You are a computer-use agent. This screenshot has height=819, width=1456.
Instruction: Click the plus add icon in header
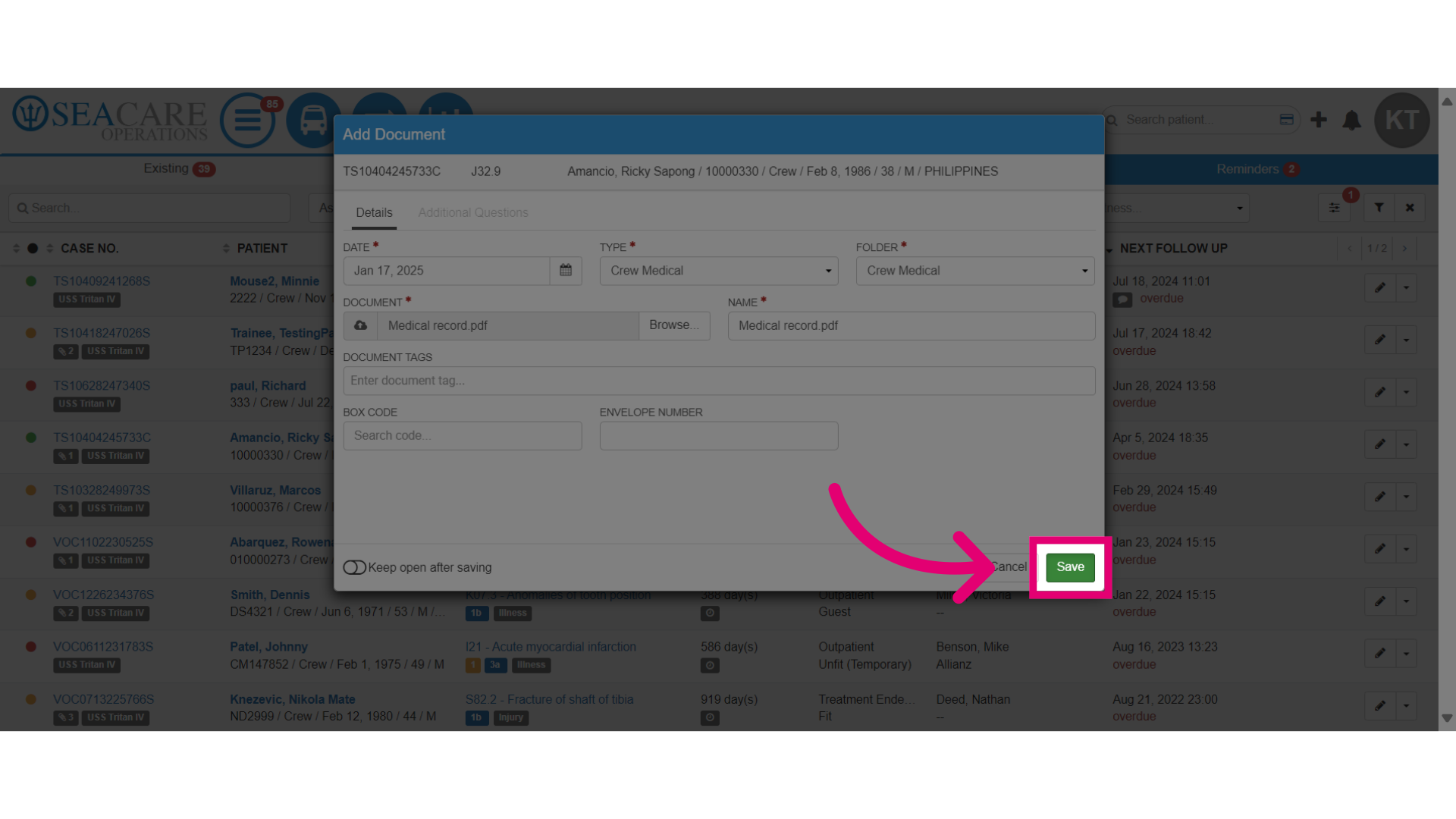coord(1319,120)
